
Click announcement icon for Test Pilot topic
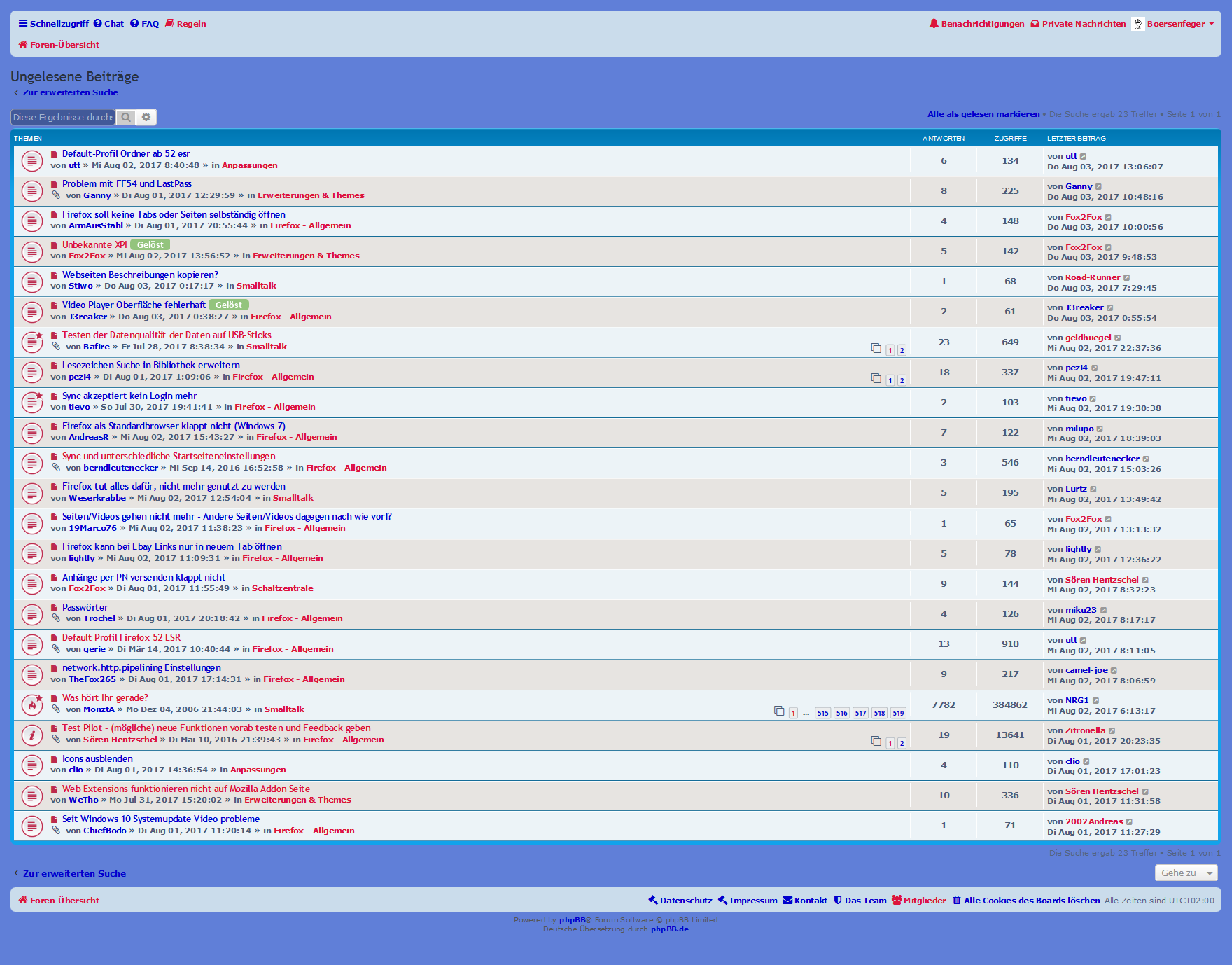coord(31,735)
